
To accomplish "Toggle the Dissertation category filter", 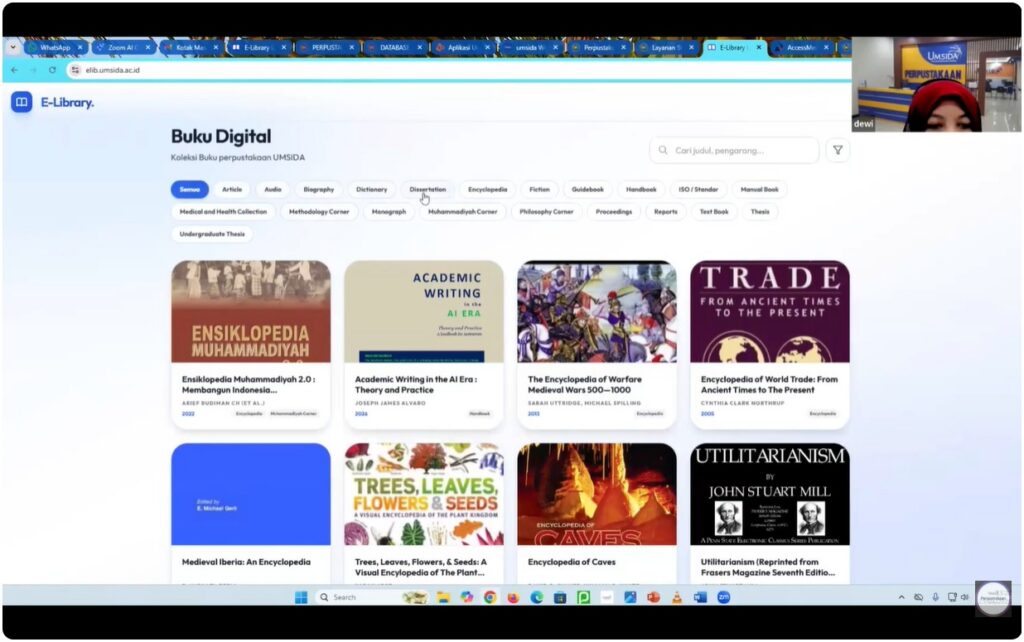I will (427, 189).
